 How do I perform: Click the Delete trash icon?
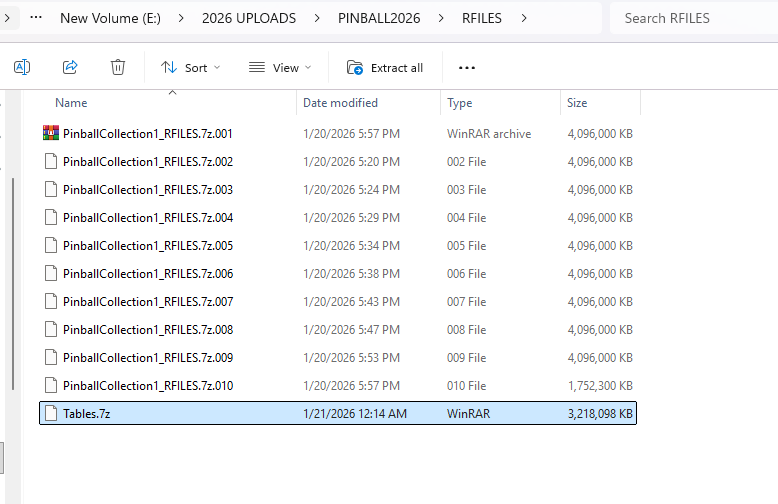pos(118,67)
